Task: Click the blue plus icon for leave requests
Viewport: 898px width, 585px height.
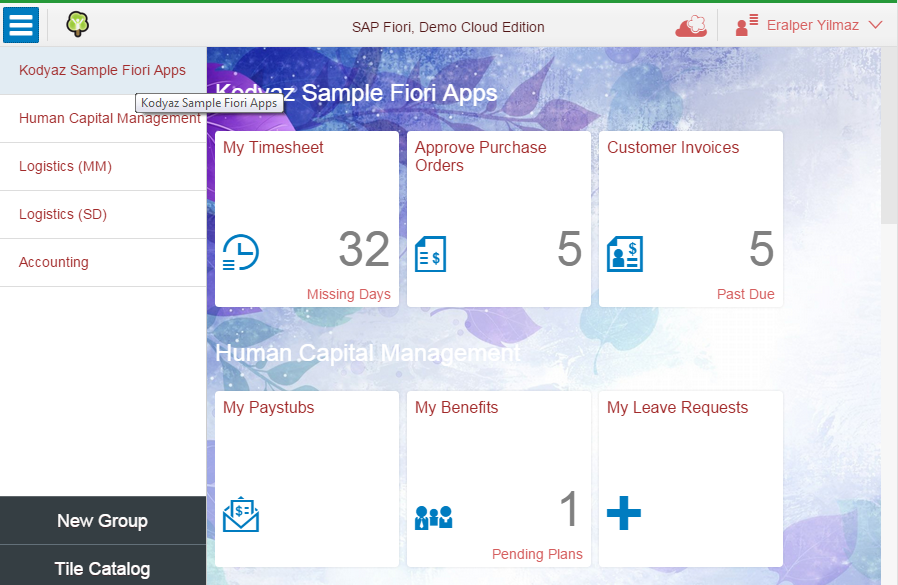Action: click(x=624, y=513)
